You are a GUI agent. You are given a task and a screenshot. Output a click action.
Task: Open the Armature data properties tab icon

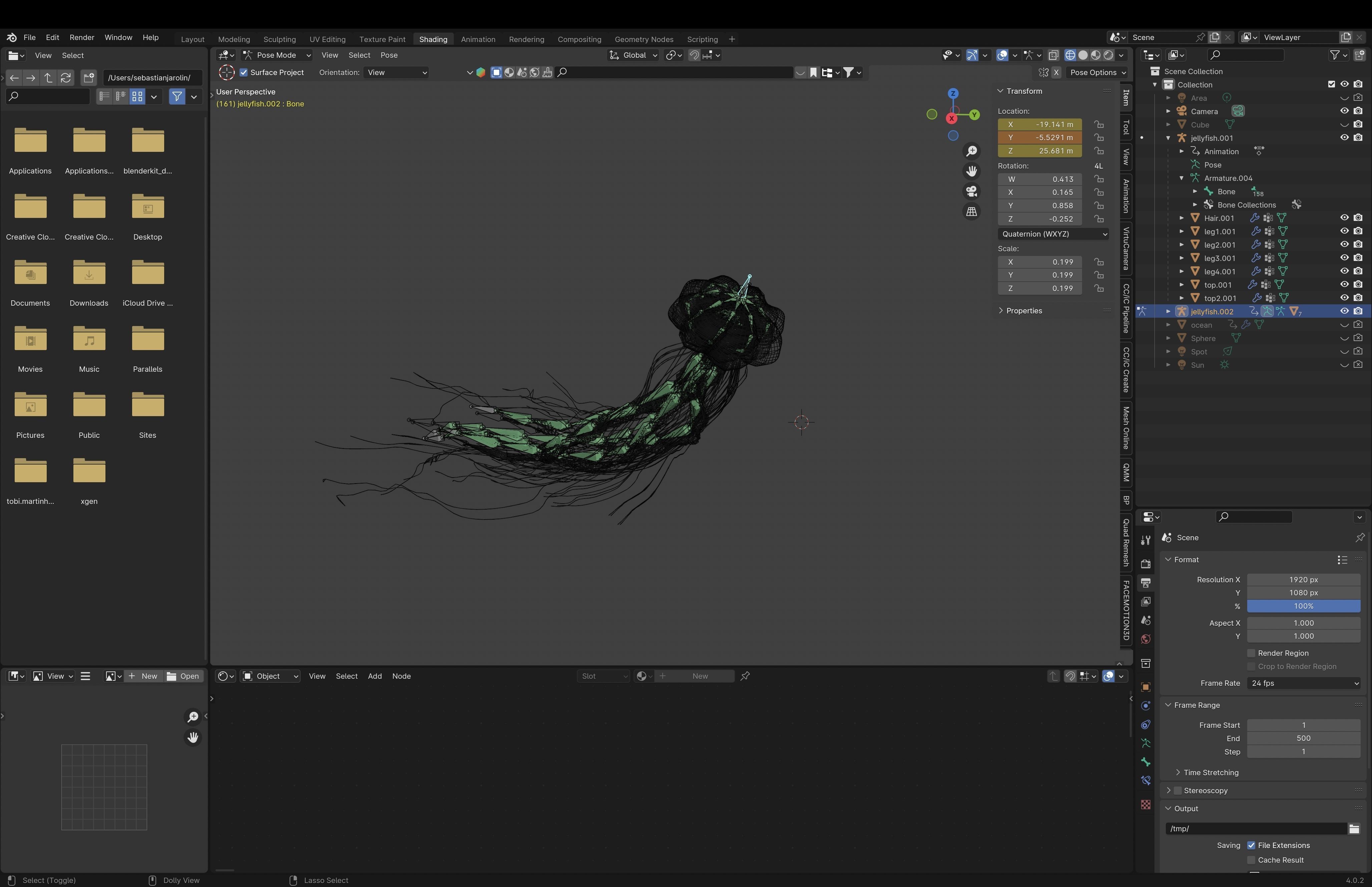coord(1146,744)
